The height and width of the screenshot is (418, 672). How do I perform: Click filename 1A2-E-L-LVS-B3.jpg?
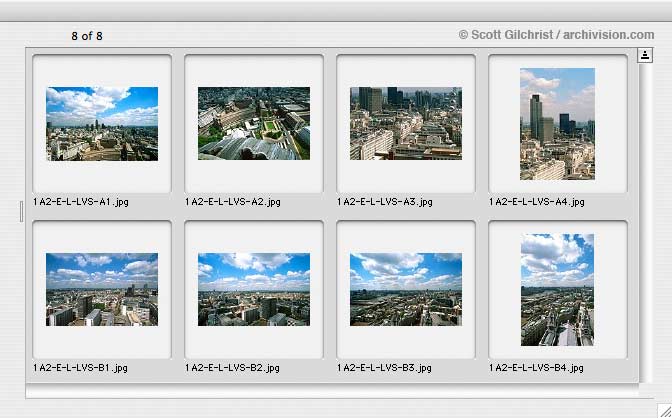(384, 367)
